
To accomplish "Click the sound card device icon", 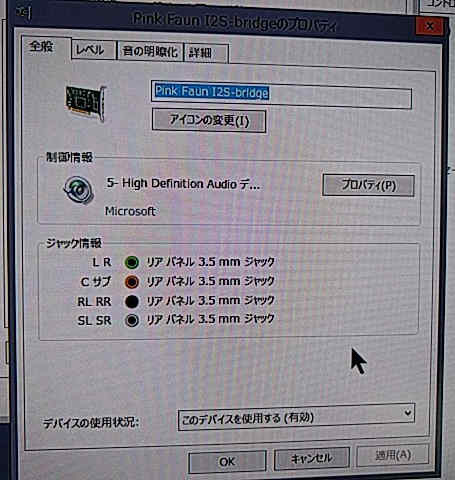I will click(x=86, y=103).
